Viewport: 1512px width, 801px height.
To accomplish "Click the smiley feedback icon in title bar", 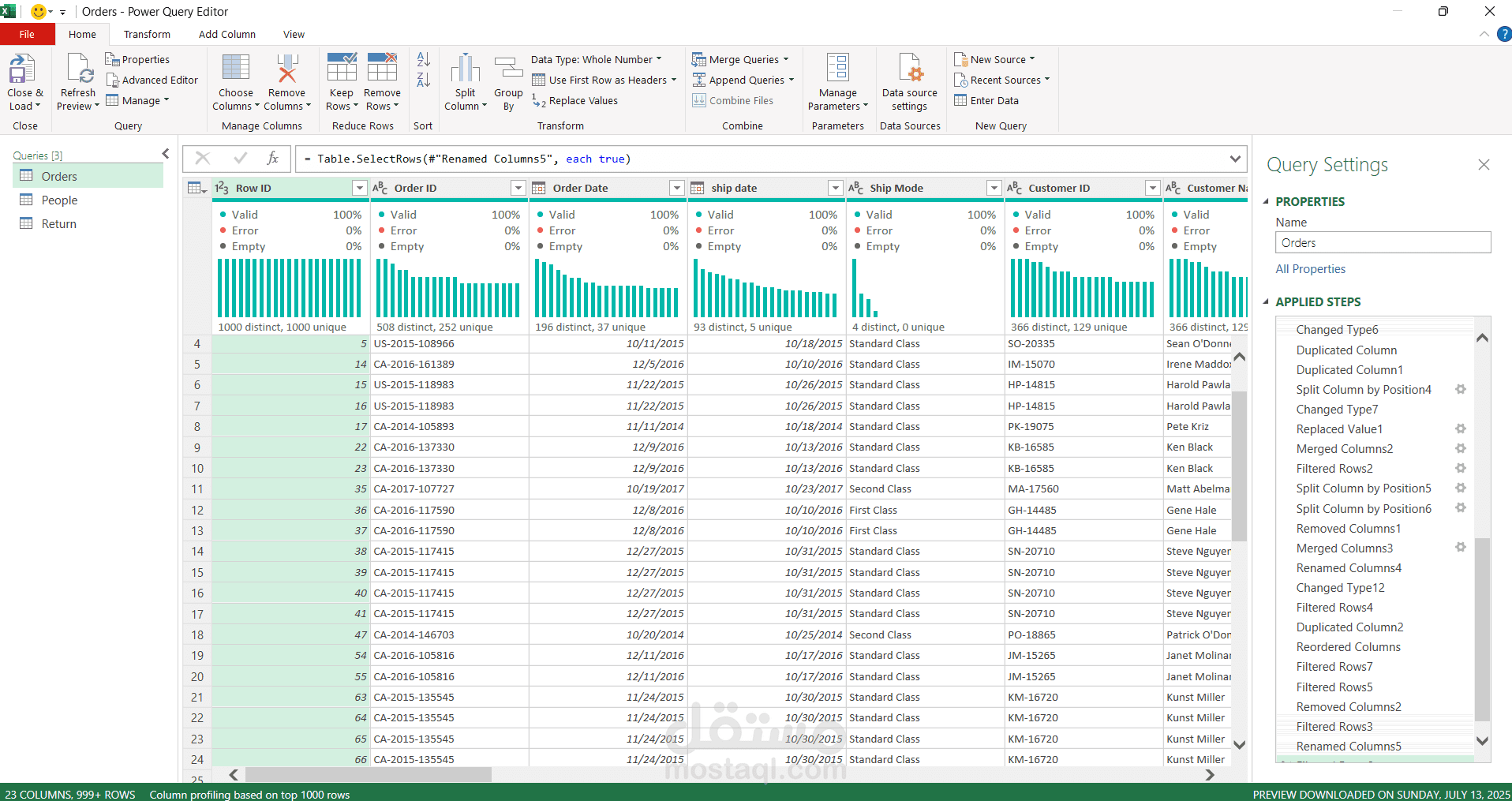I will pyautogui.click(x=38, y=12).
